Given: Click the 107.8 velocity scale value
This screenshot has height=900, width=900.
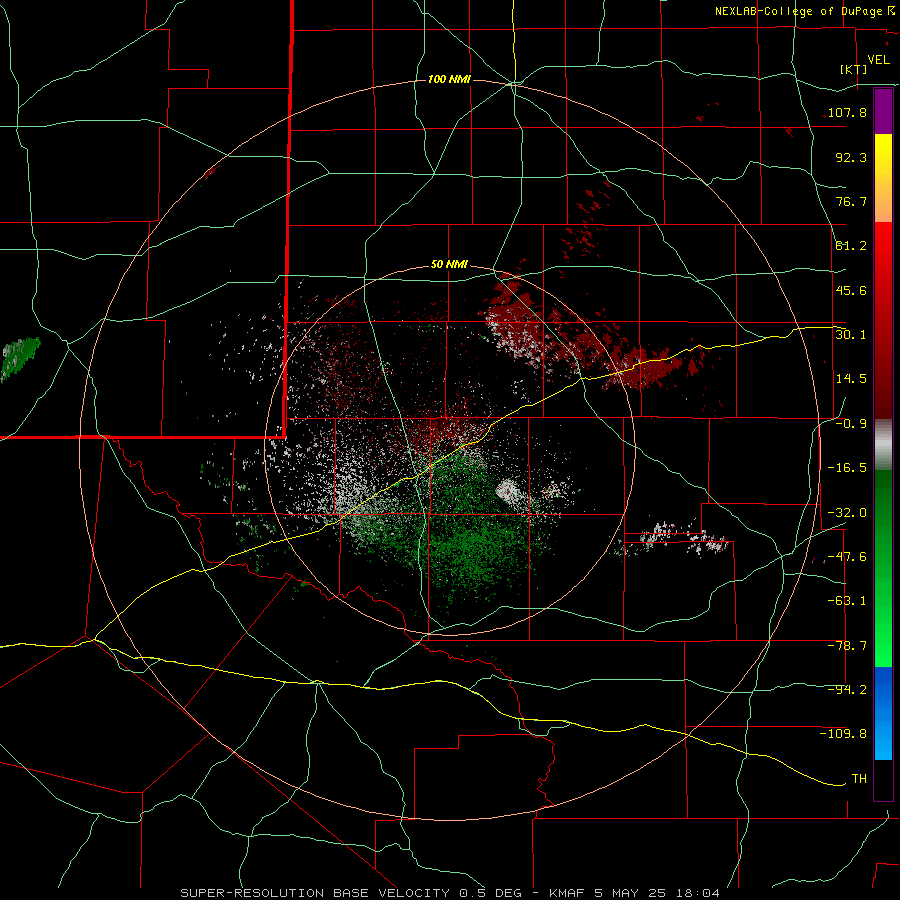Looking at the screenshot, I should (847, 112).
